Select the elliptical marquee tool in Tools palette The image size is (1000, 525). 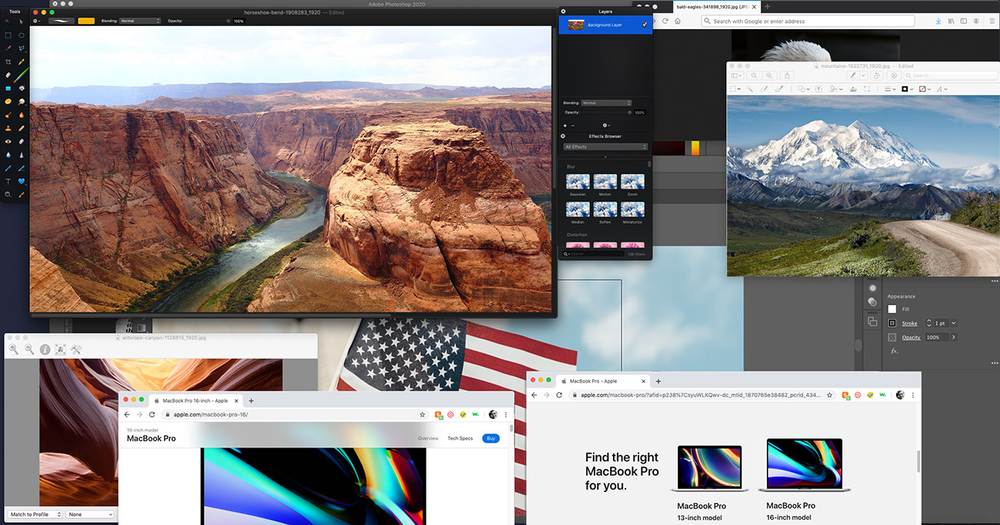pos(21,35)
